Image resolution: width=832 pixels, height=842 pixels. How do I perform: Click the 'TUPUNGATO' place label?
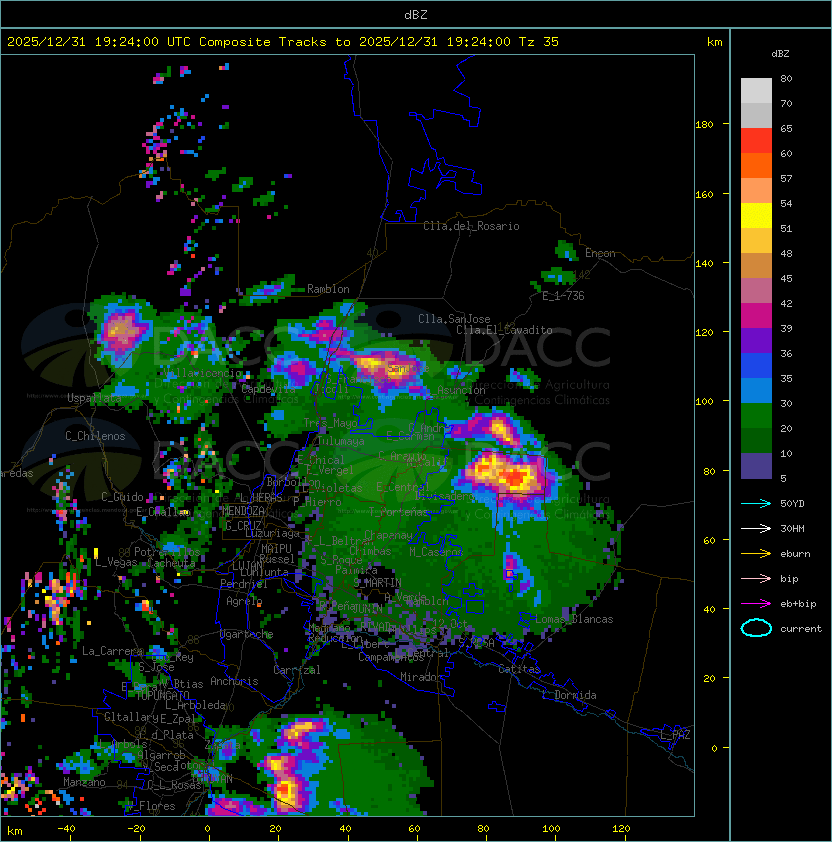162,695
